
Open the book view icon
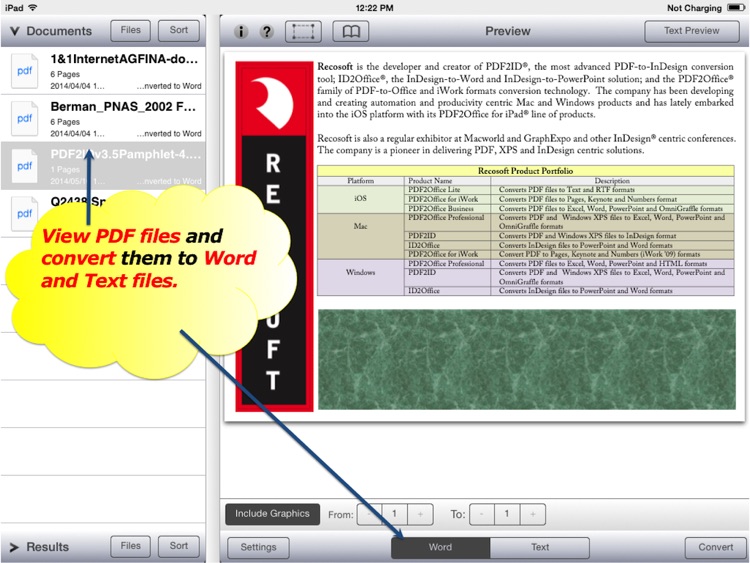click(351, 32)
